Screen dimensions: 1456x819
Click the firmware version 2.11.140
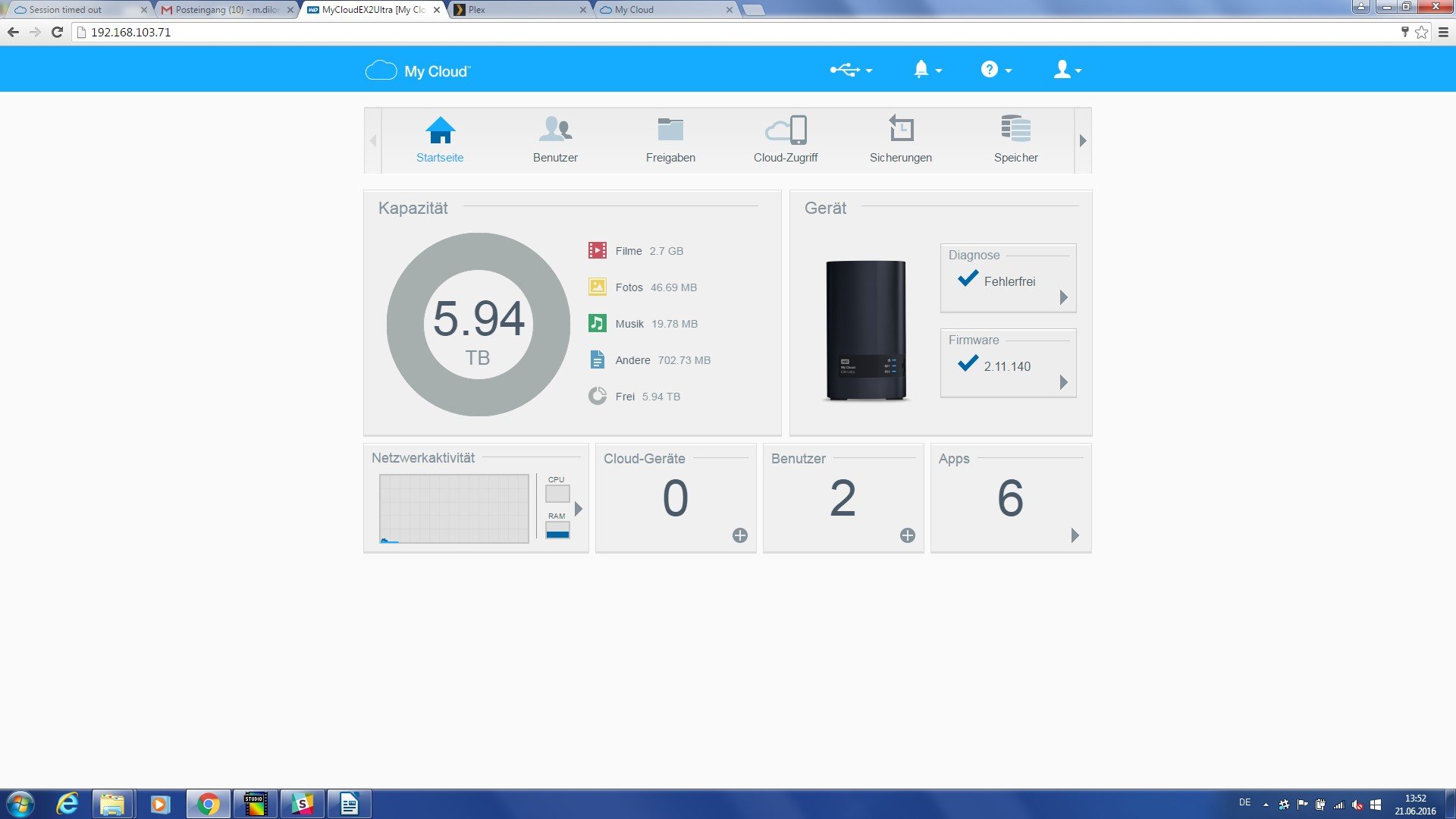1007,366
